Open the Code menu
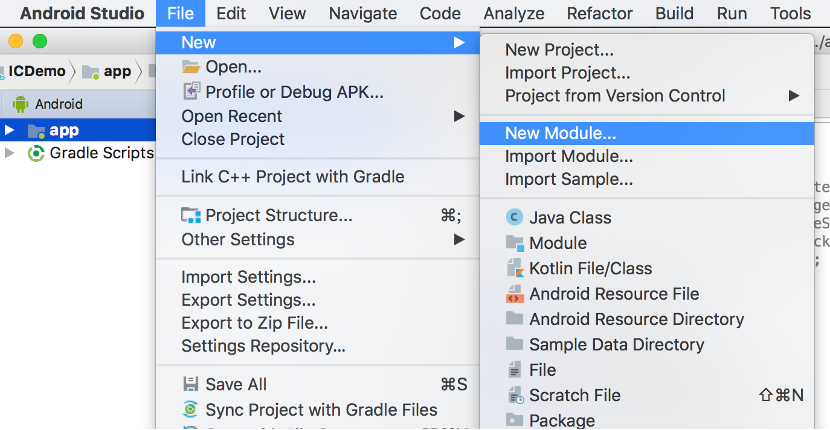830x430 pixels. click(439, 13)
